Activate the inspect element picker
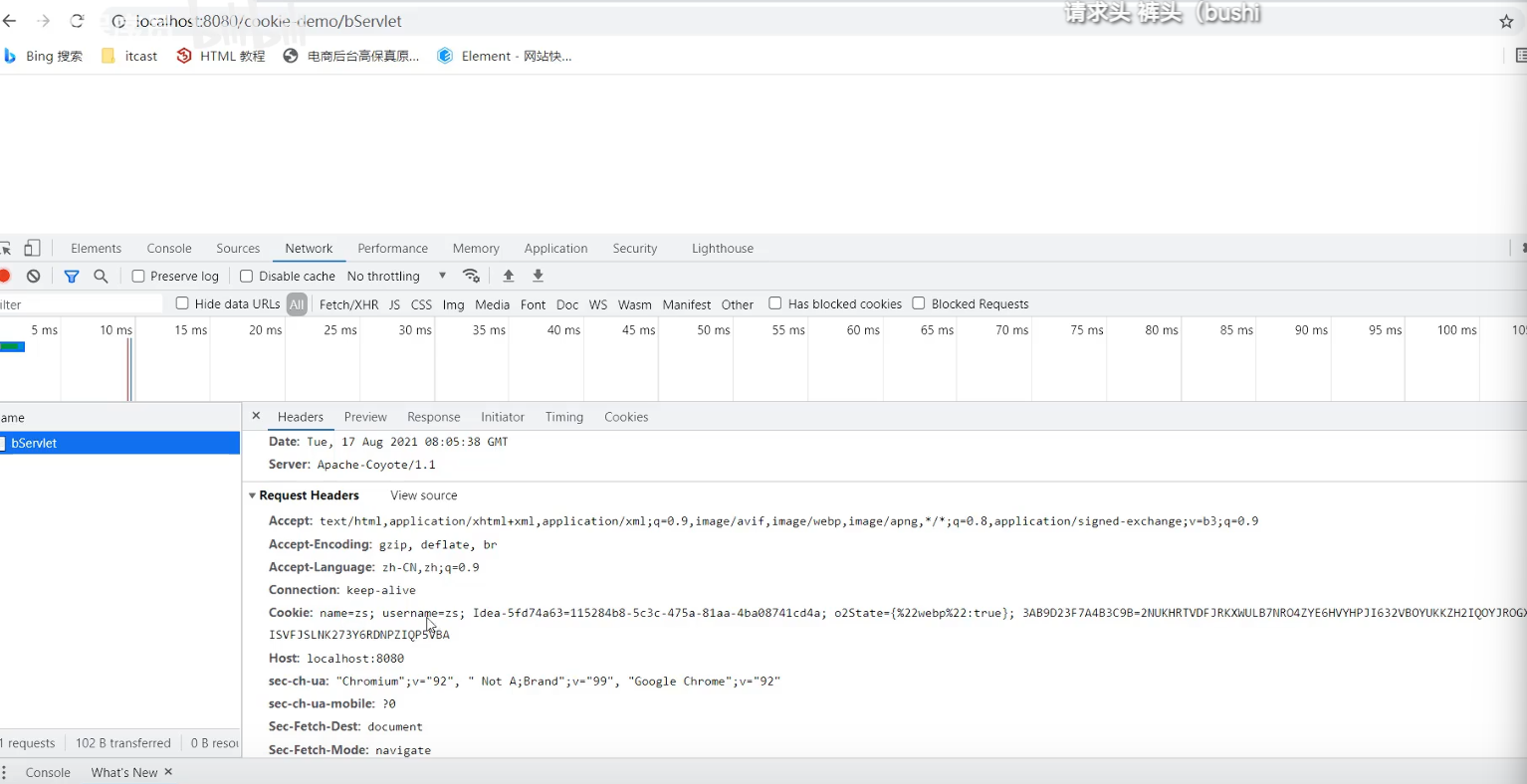The width and height of the screenshot is (1527, 784). pos(6,248)
